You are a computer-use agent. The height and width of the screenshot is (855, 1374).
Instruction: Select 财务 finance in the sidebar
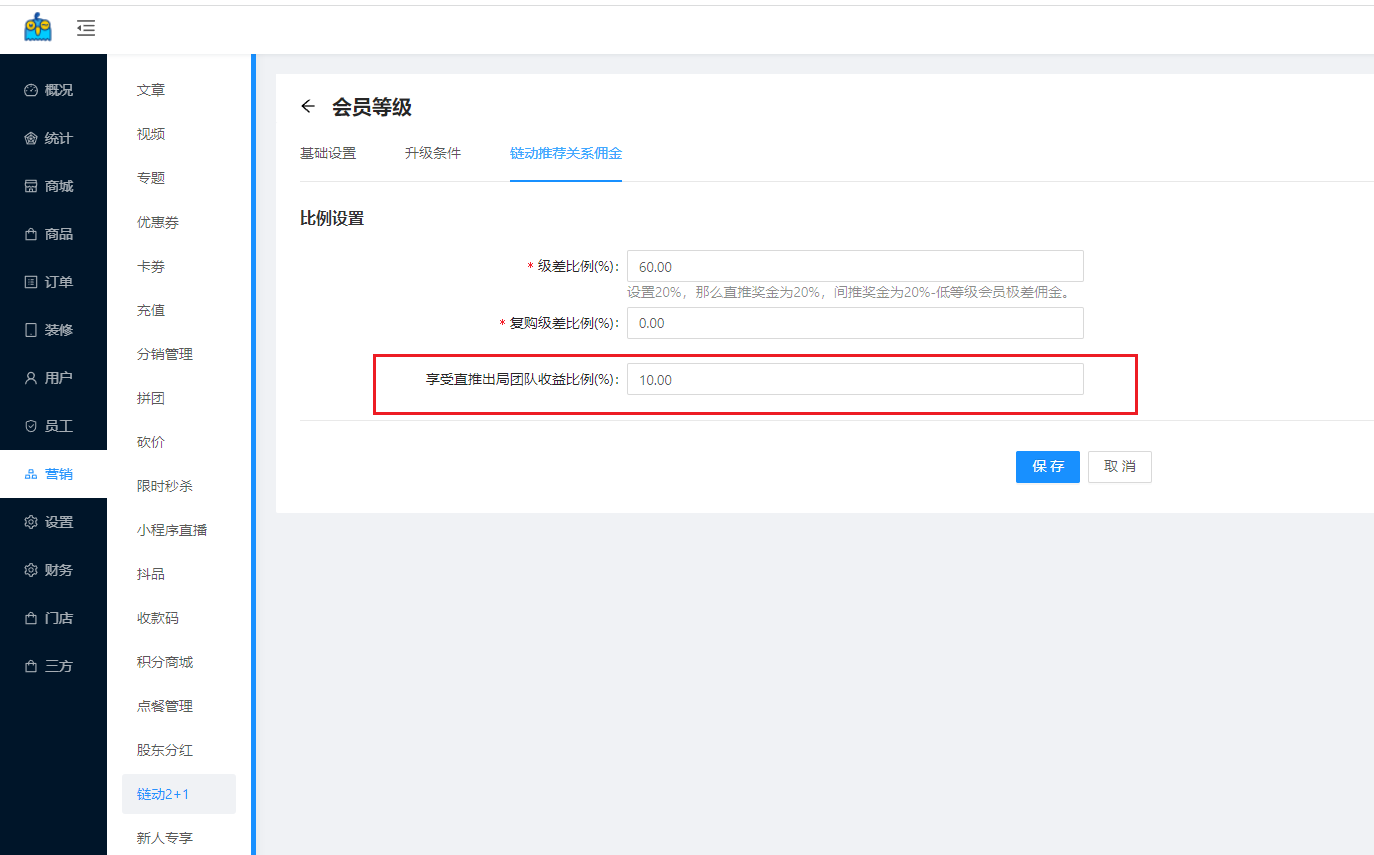52,570
